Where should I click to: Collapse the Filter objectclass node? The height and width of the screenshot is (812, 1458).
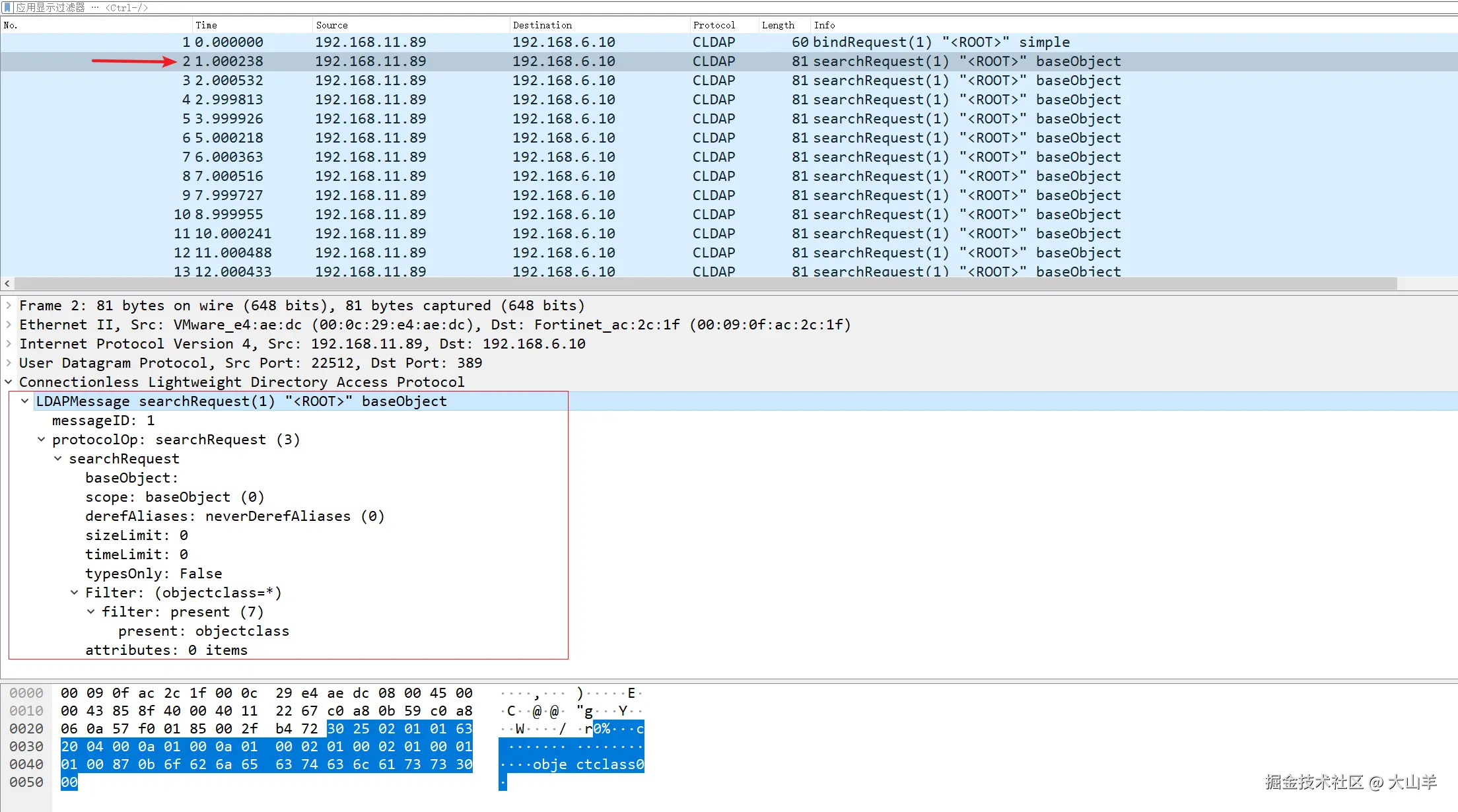[x=75, y=593]
